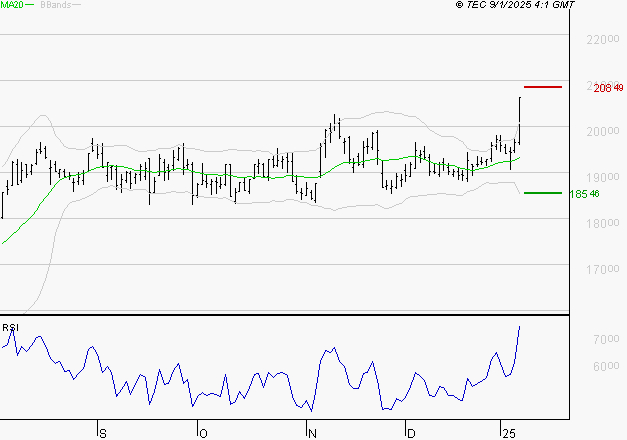Click the red 208.49 resistance value
This screenshot has height=440, width=627.
[x=608, y=88]
